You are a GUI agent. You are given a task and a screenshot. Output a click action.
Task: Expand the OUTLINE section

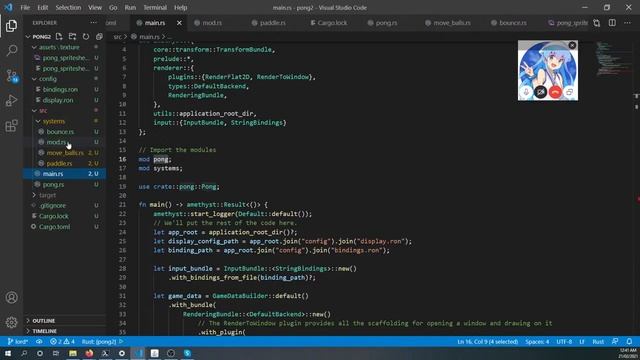coord(43,321)
